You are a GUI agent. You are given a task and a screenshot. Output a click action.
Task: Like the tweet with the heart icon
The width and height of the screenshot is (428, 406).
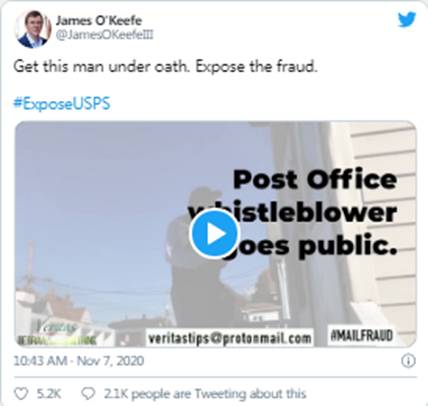pos(22,394)
